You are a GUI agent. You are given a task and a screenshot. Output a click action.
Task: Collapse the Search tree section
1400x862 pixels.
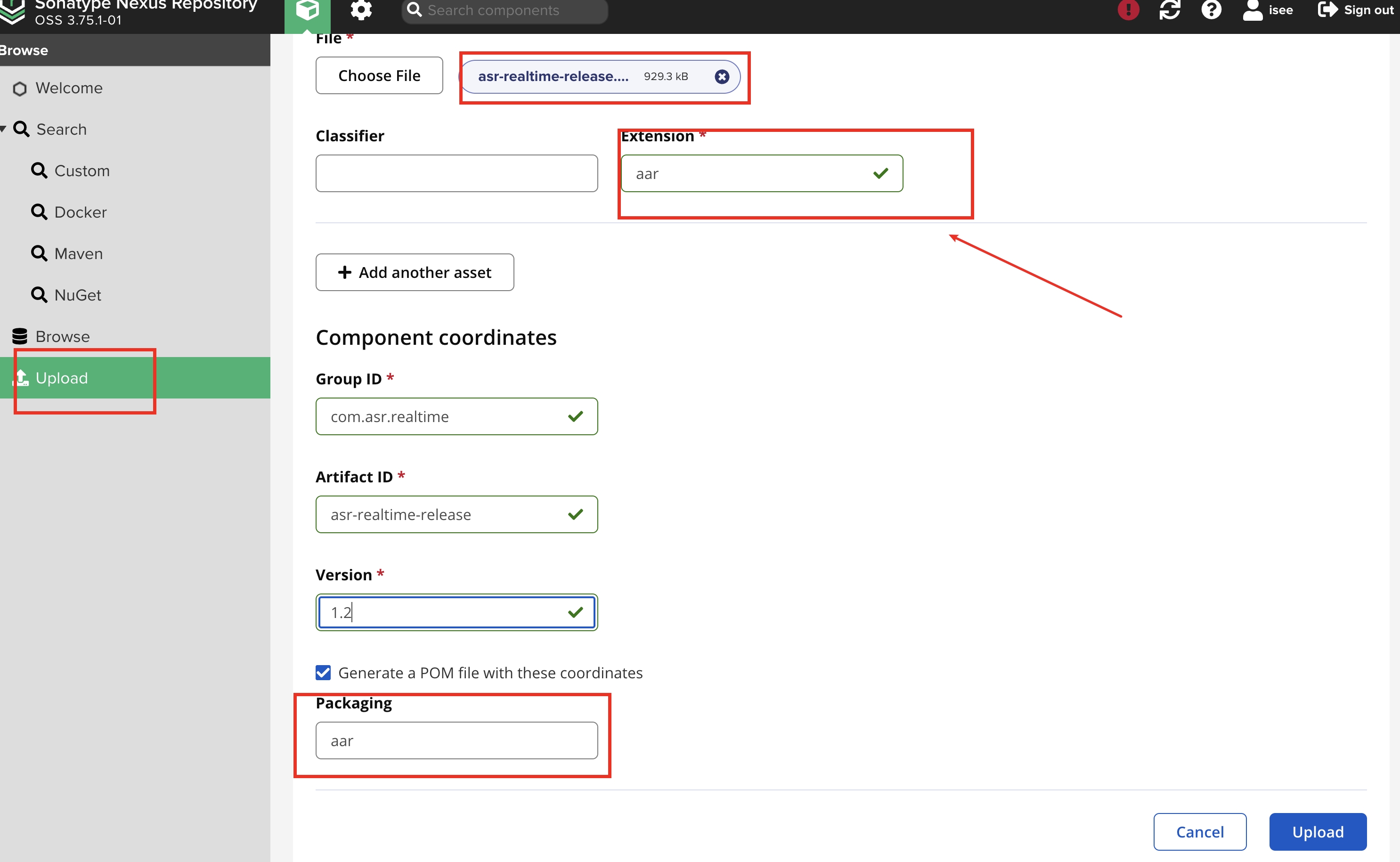(3, 129)
